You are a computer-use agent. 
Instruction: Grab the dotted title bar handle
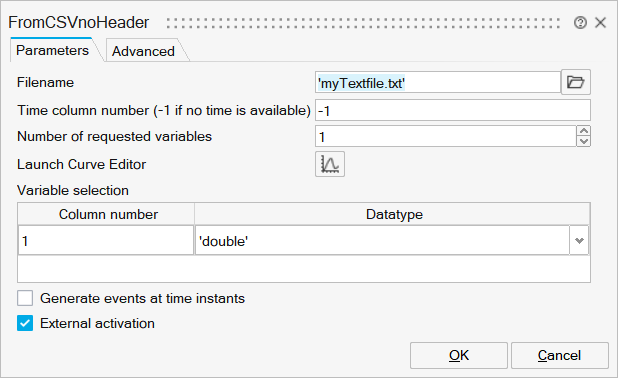(363, 23)
